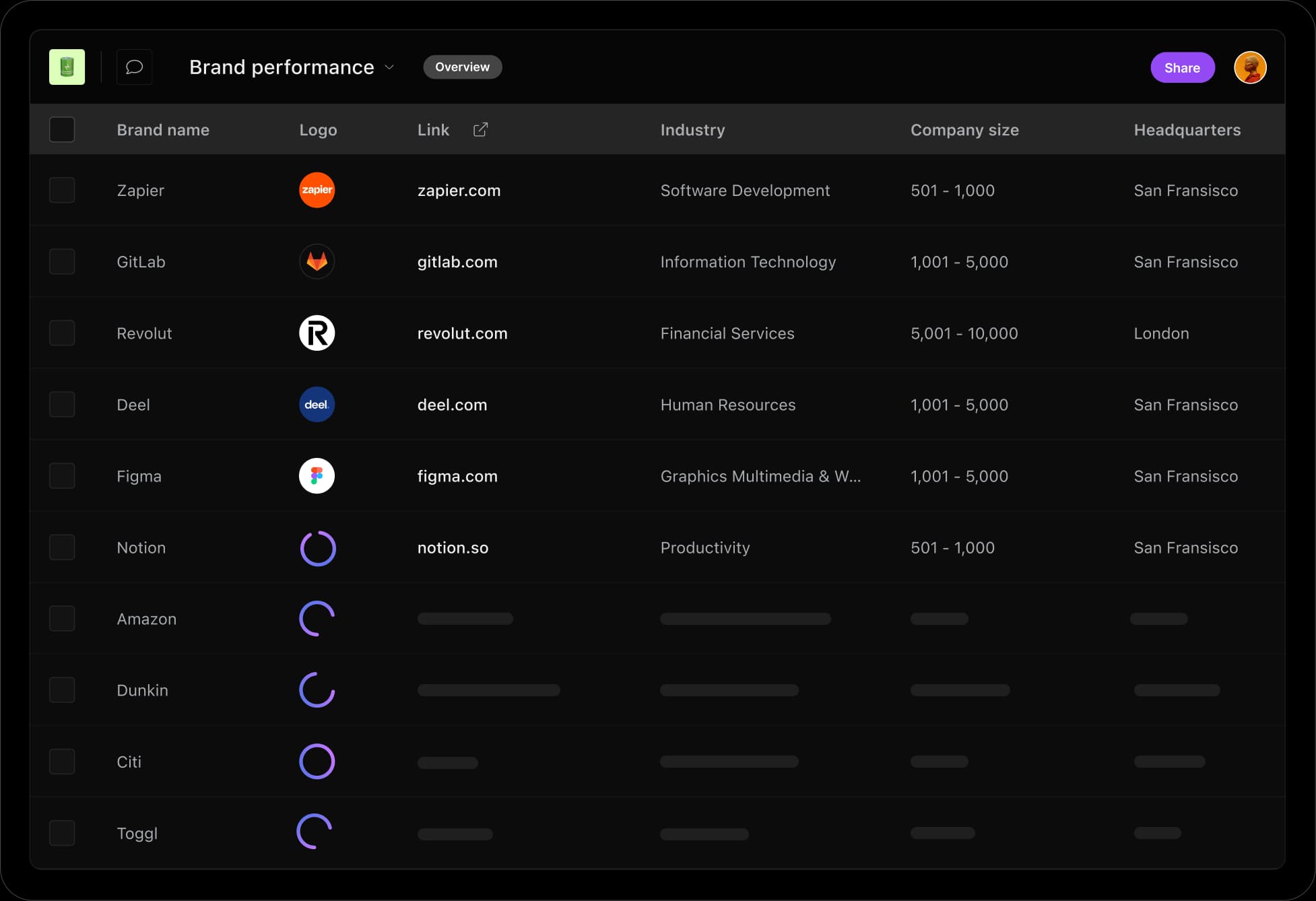Check the Citi row checkbox

click(62, 761)
